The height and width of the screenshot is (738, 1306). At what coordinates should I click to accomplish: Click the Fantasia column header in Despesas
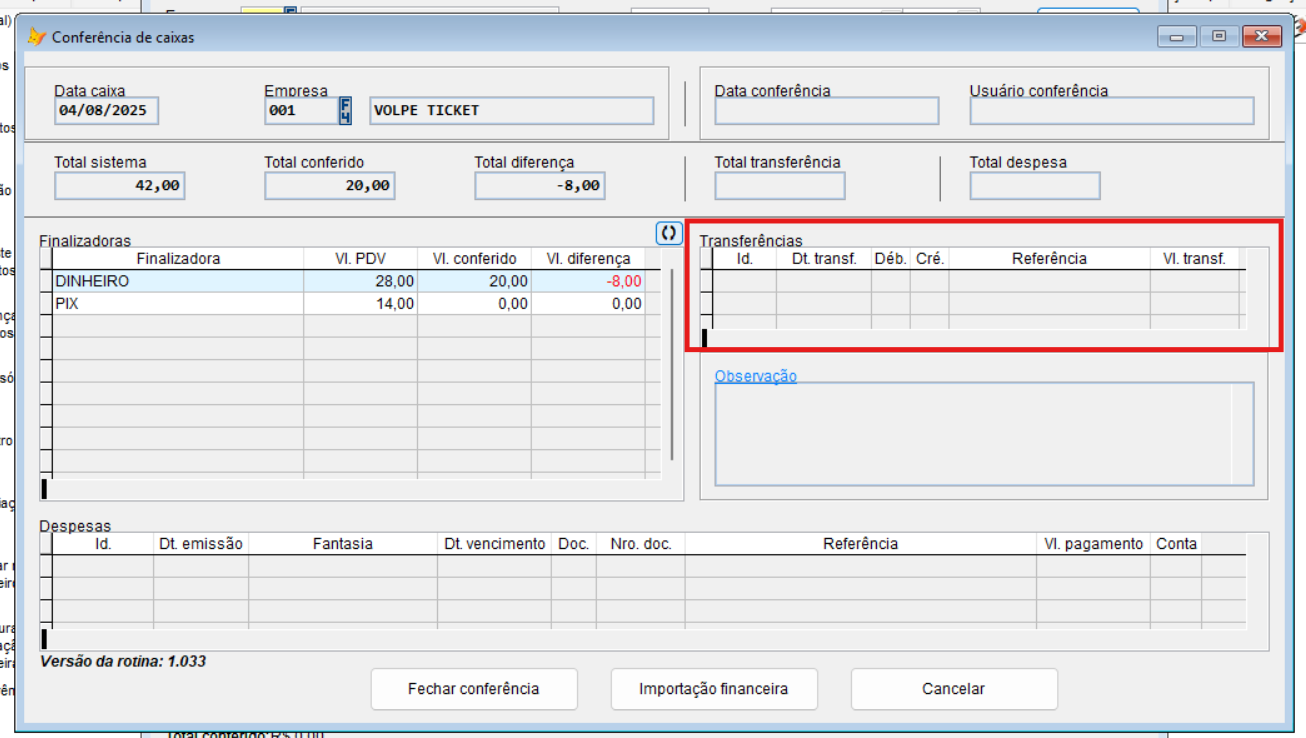(342, 544)
